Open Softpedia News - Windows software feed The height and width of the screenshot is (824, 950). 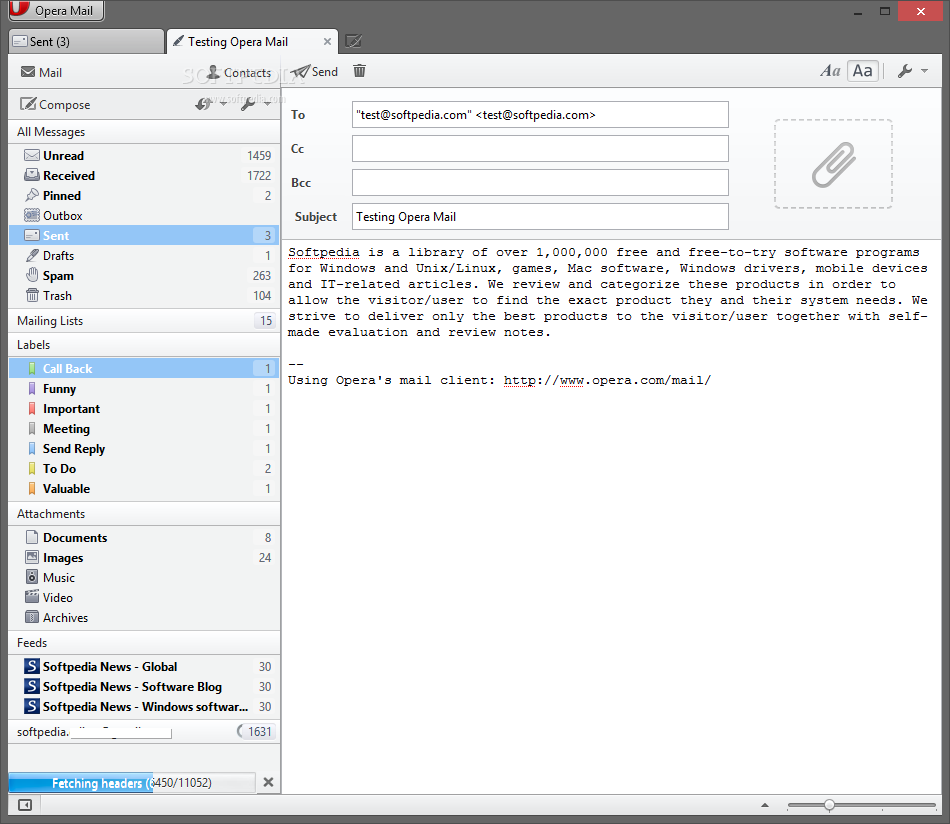[144, 706]
